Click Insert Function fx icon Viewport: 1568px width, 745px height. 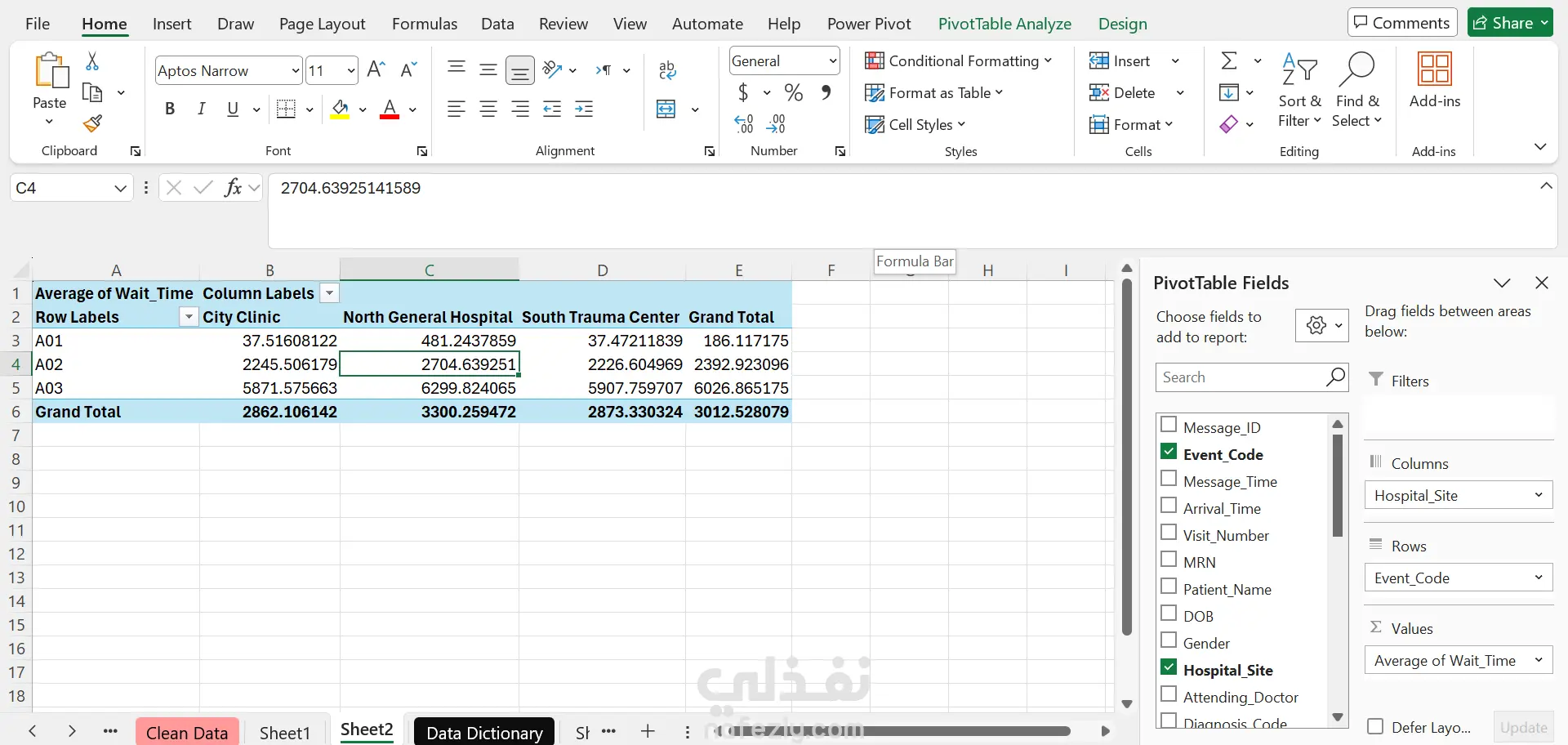(x=233, y=188)
